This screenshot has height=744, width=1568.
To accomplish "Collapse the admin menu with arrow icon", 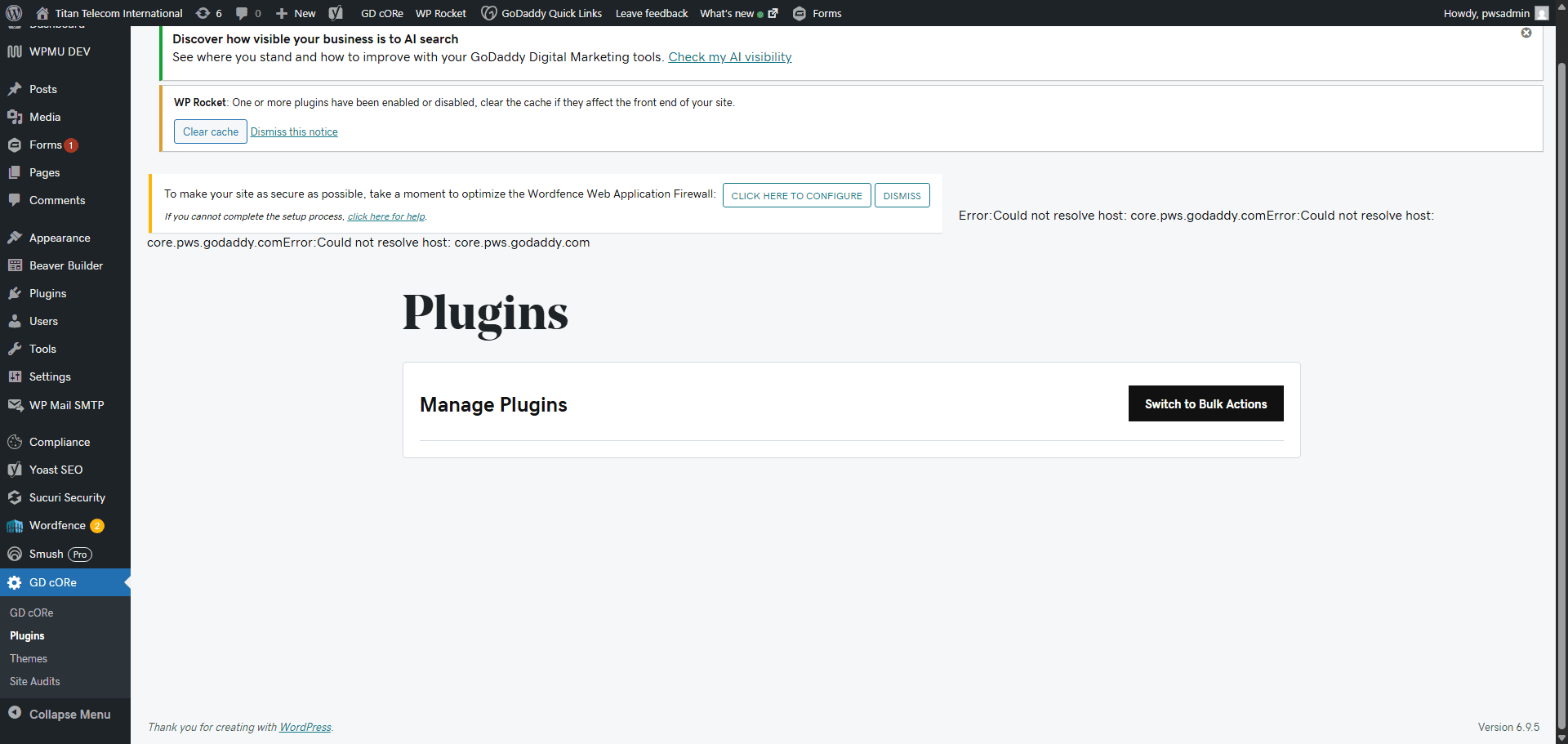I will 15,713.
